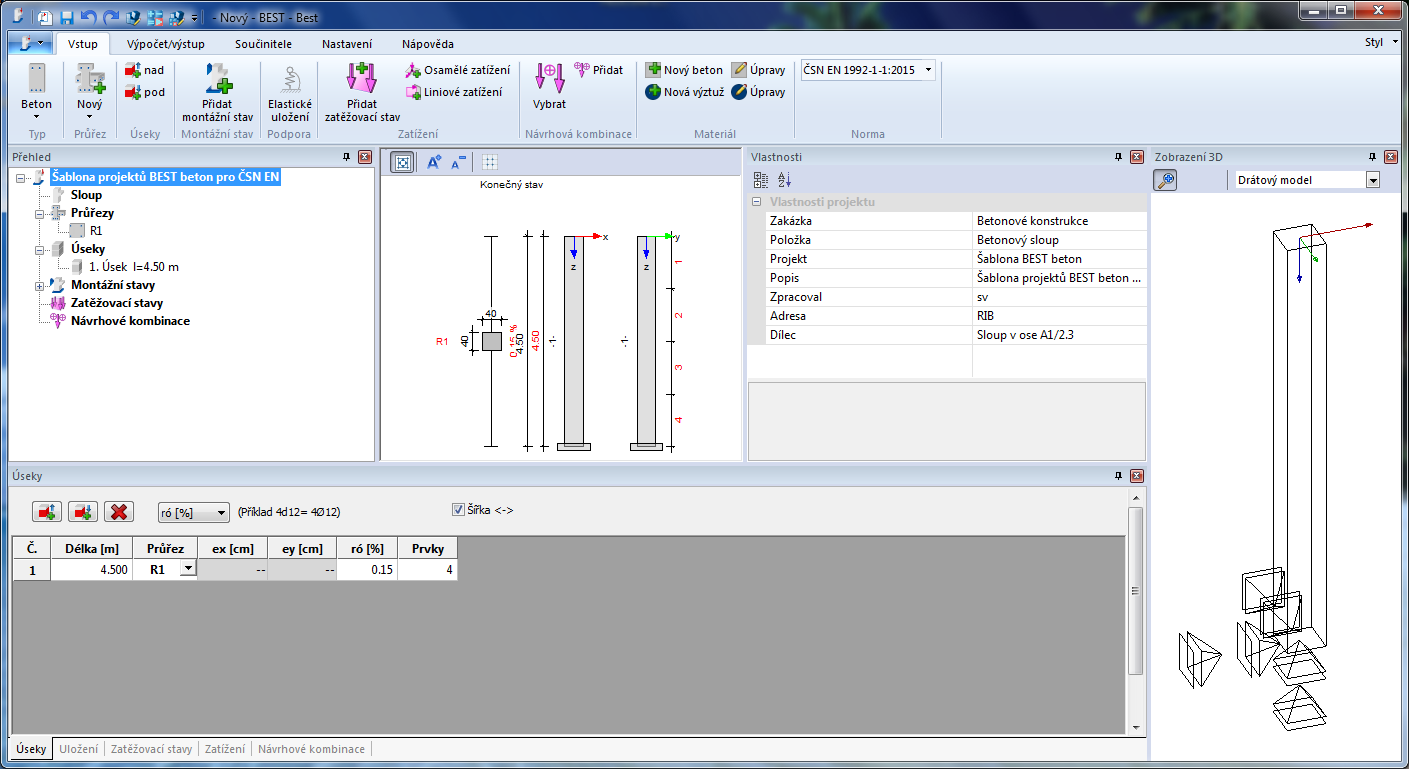Click second add-section icon in Úseky toolbar
1409x769 pixels.
(83, 512)
